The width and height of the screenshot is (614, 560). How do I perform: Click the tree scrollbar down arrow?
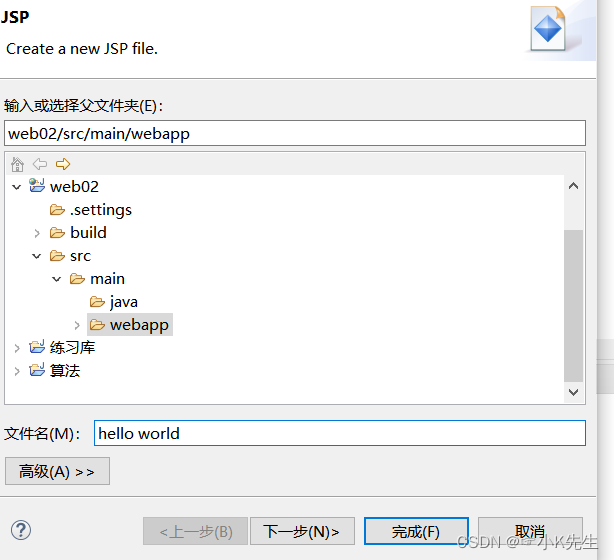(x=573, y=392)
